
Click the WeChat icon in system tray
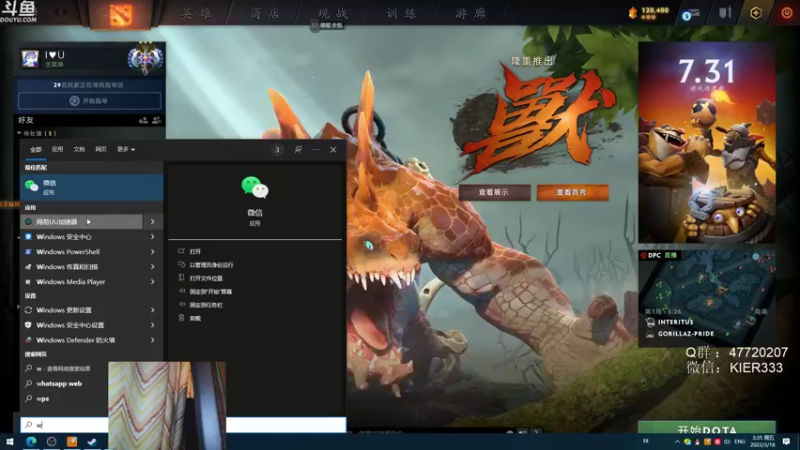coord(687,441)
